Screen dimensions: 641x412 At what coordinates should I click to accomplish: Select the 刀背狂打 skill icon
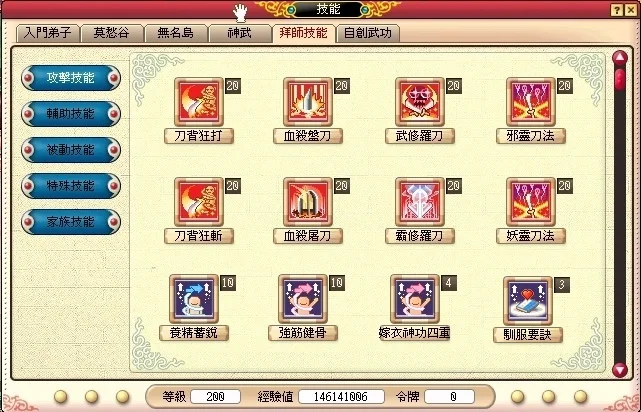(x=199, y=102)
